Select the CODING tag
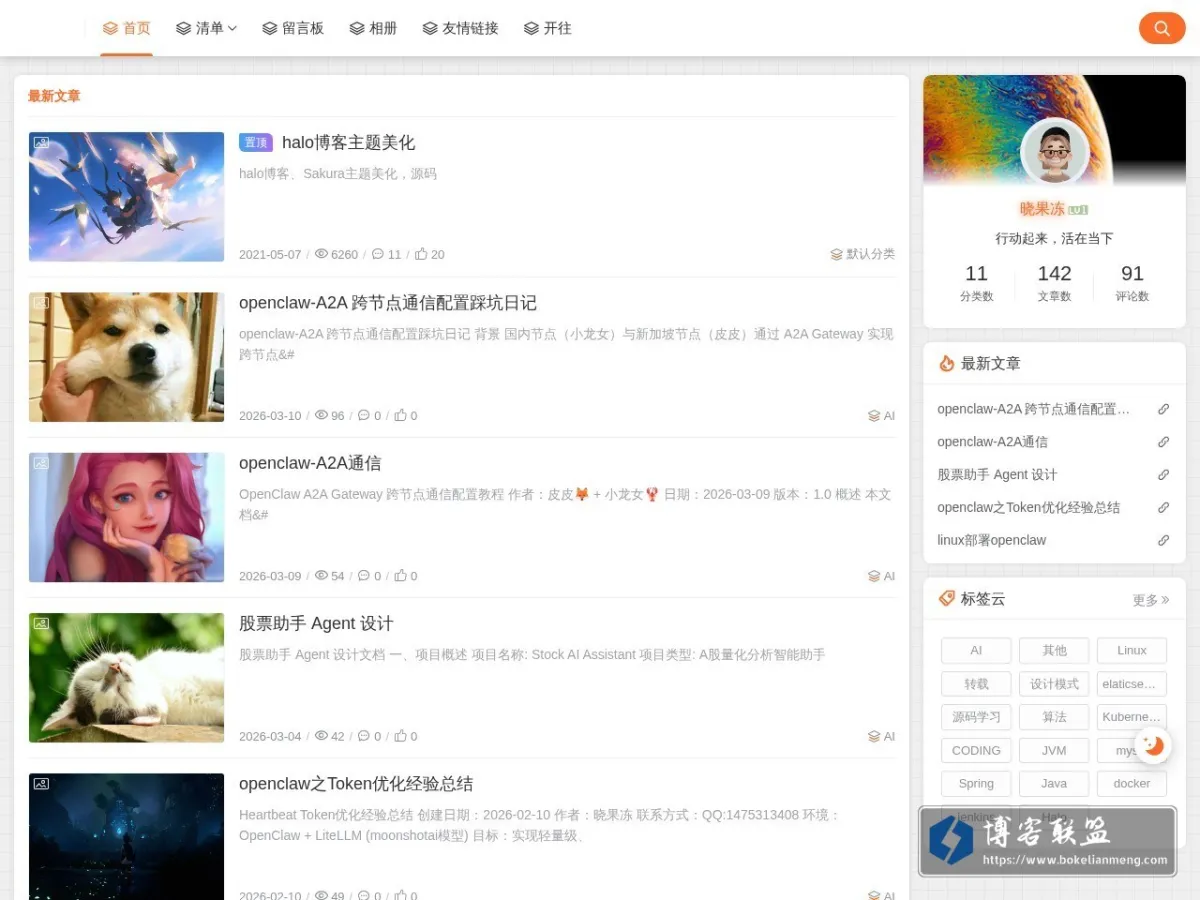The height and width of the screenshot is (900, 1200). tap(976, 750)
